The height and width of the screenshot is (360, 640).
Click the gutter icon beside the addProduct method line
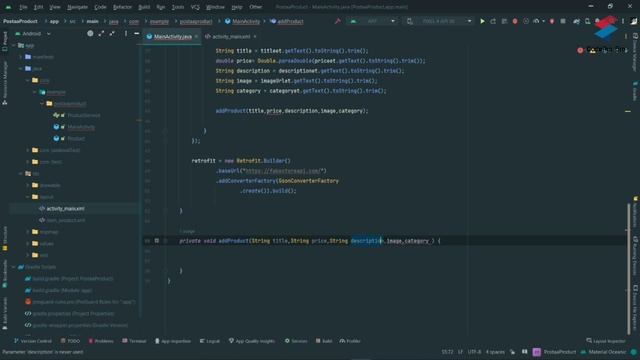tap(157, 241)
